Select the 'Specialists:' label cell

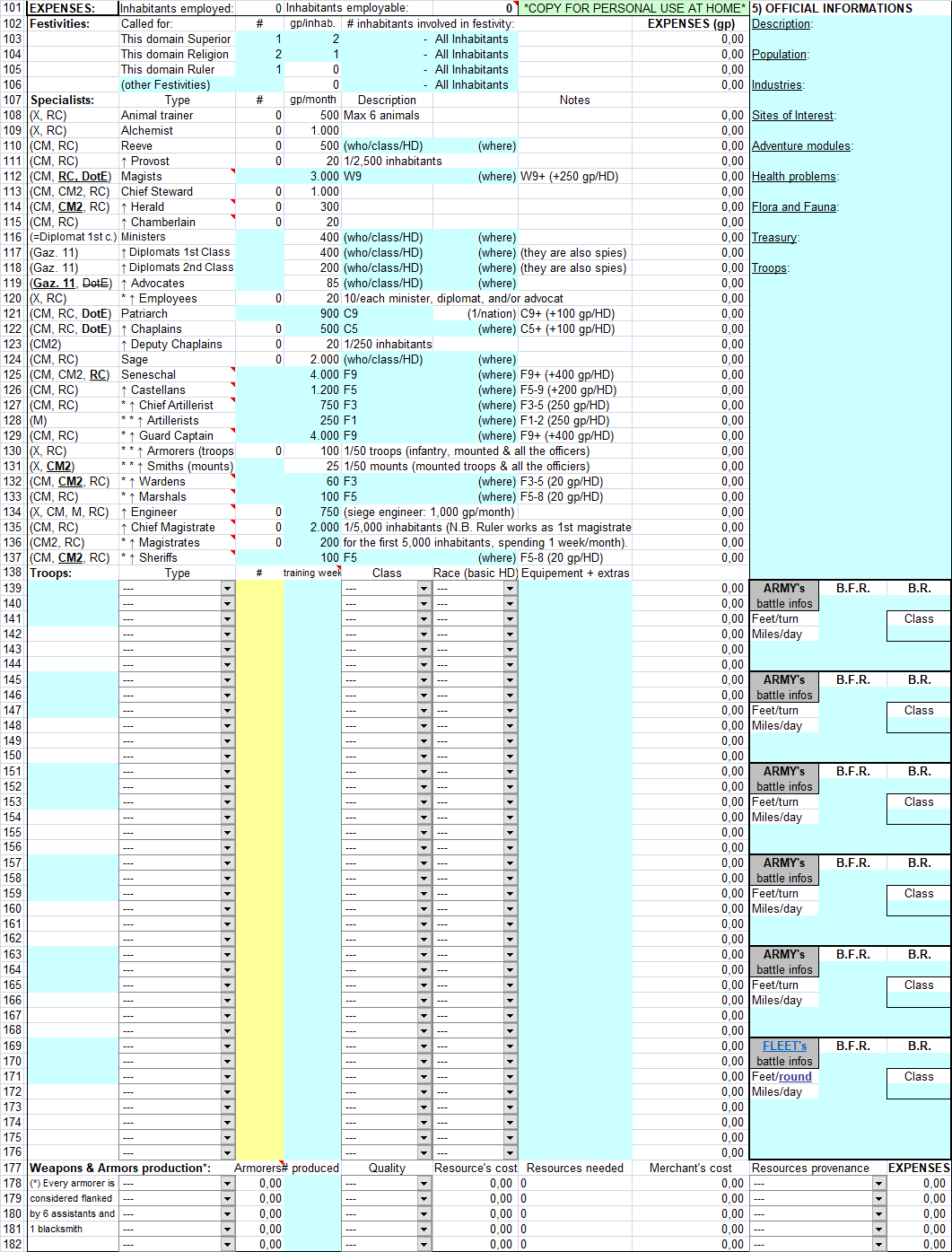(74, 101)
